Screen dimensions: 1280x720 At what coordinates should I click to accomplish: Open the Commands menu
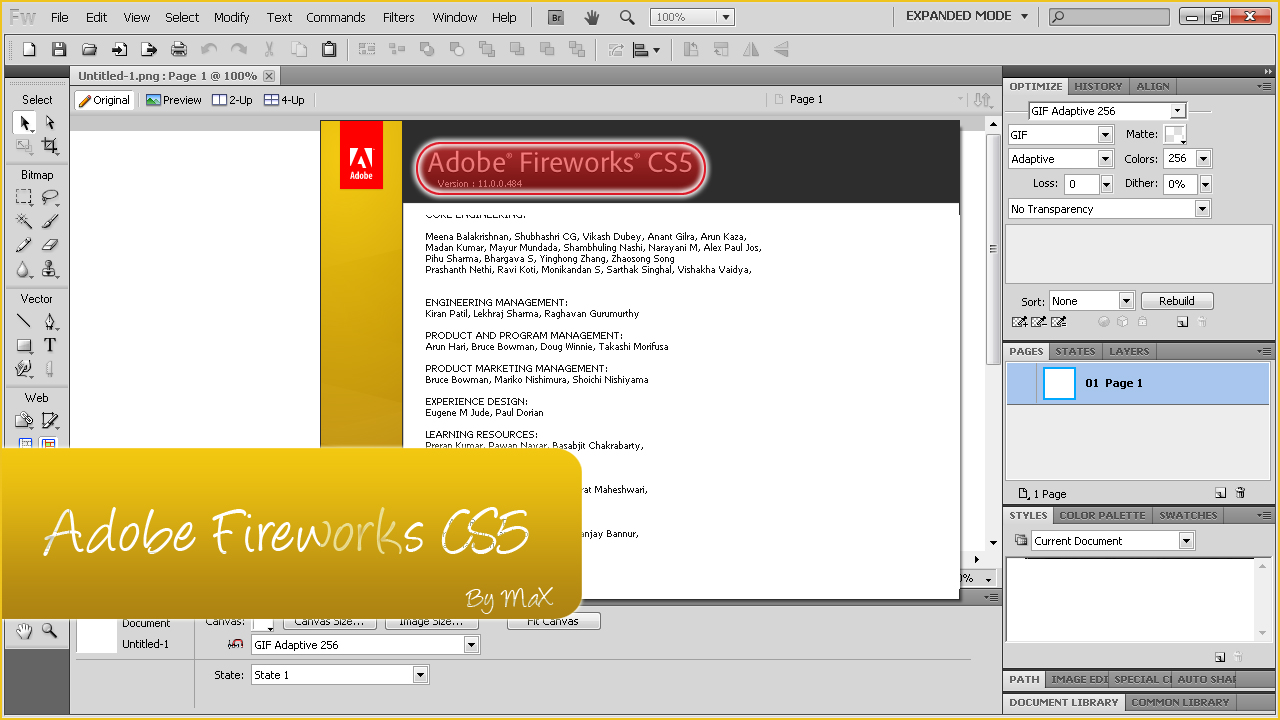click(336, 17)
